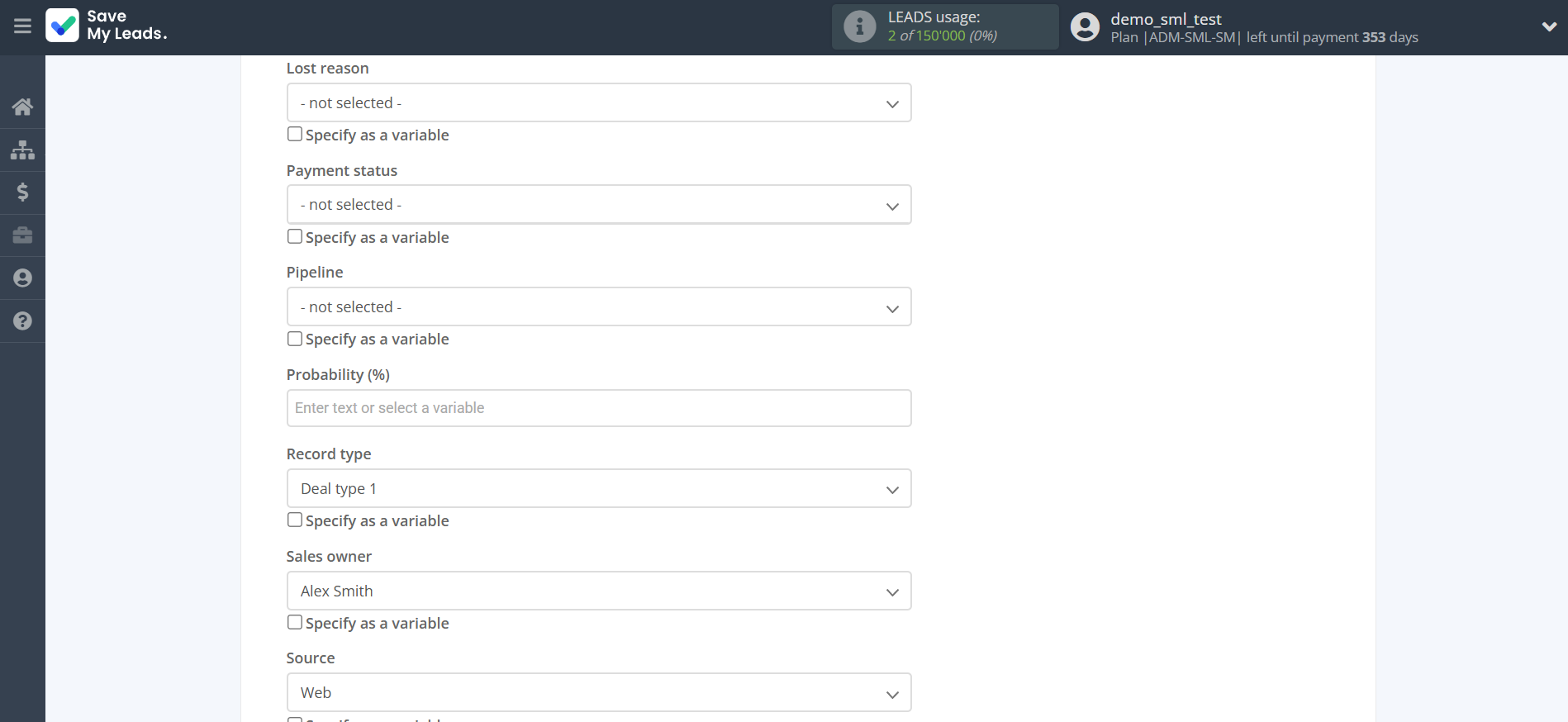Tick Specify as a variable for Record type
1568x722 pixels.
[x=295, y=520]
